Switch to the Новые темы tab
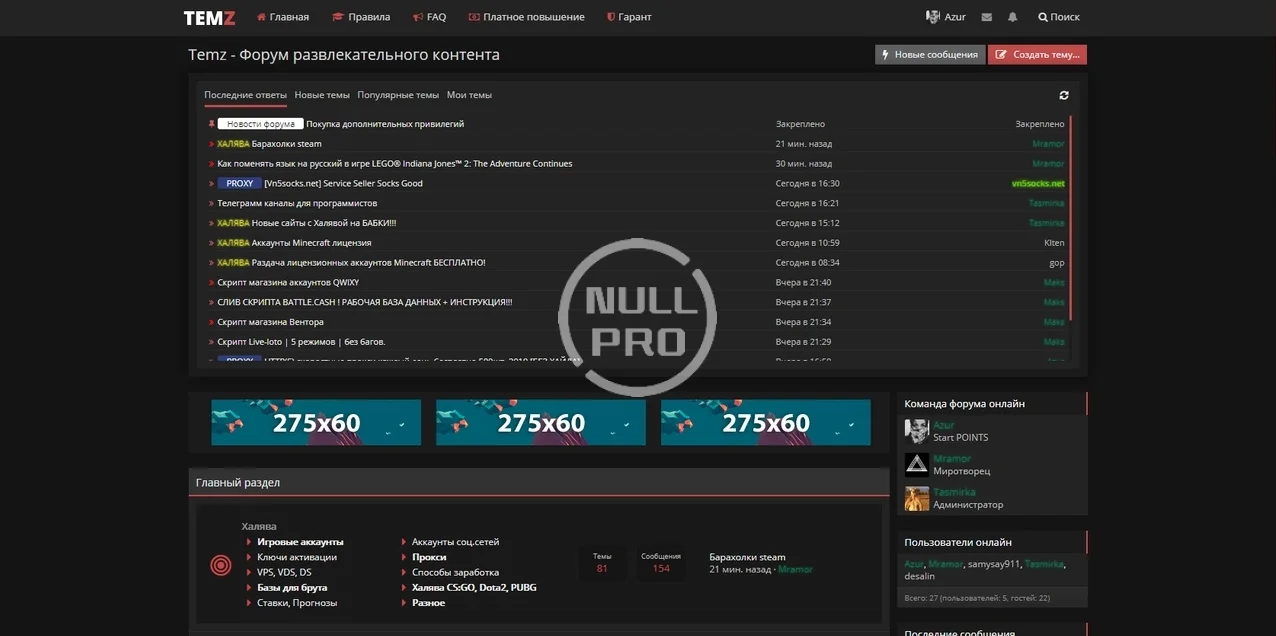The height and width of the screenshot is (636, 1276). pos(322,95)
